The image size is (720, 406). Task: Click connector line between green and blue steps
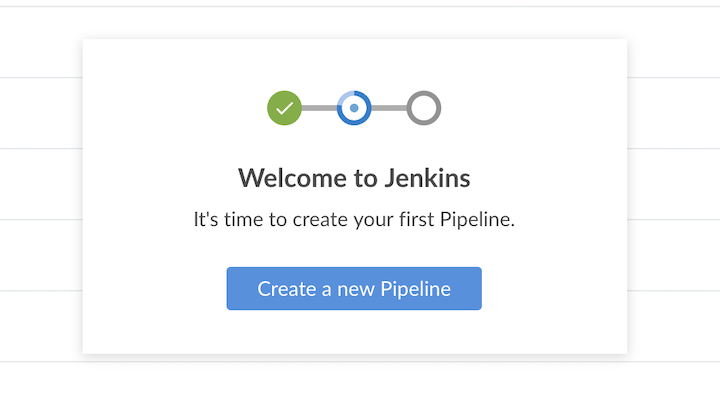(x=319, y=107)
